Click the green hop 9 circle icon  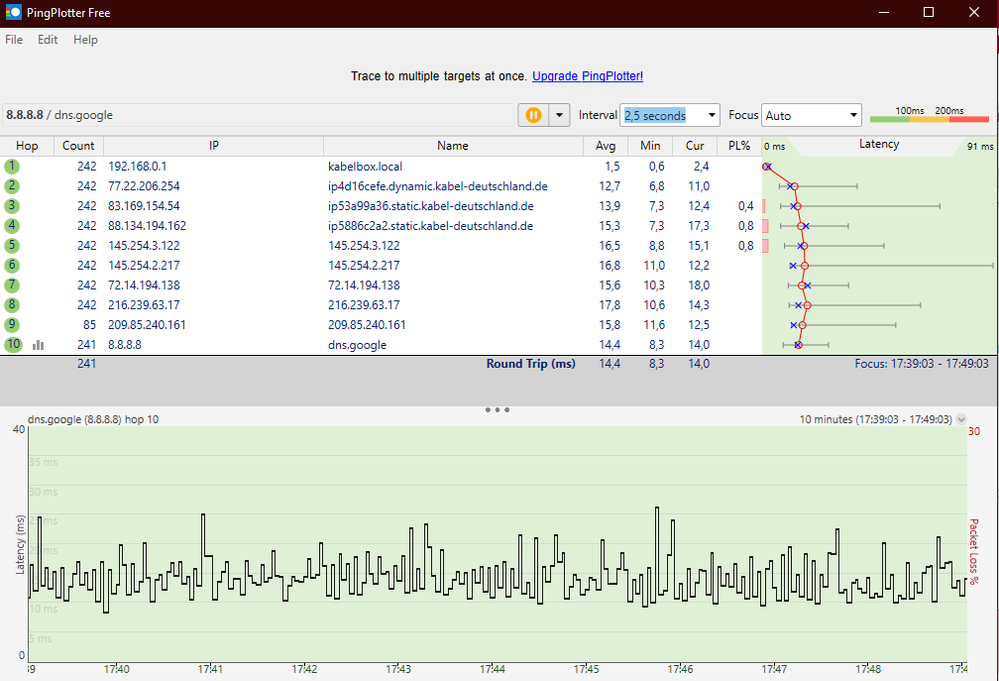pos(12,325)
